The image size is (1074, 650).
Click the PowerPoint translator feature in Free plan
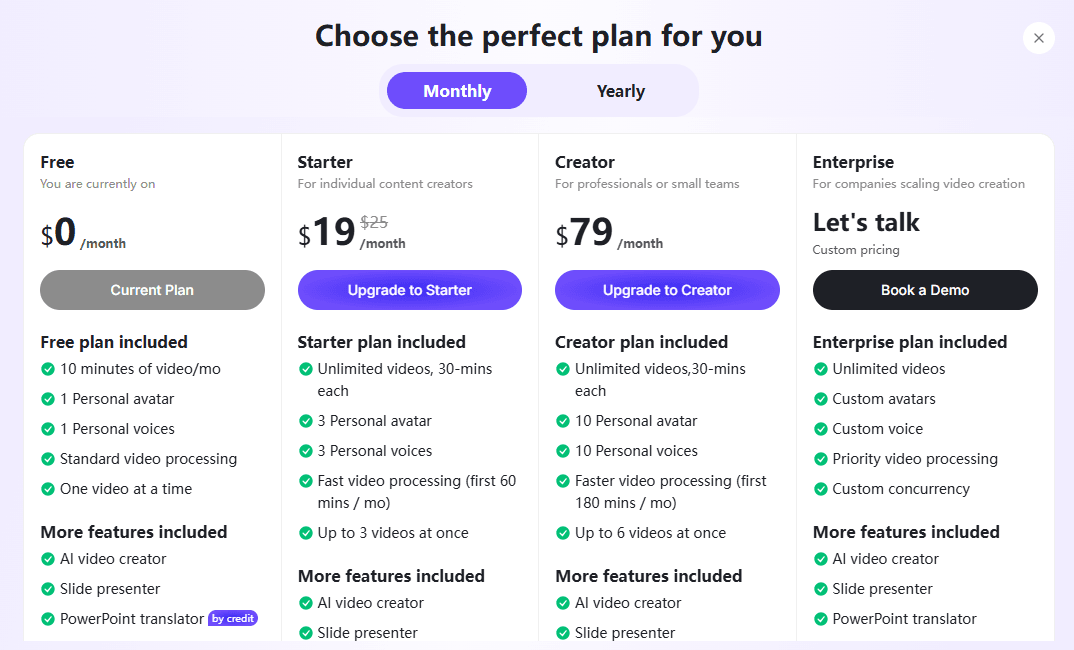[x=132, y=619]
